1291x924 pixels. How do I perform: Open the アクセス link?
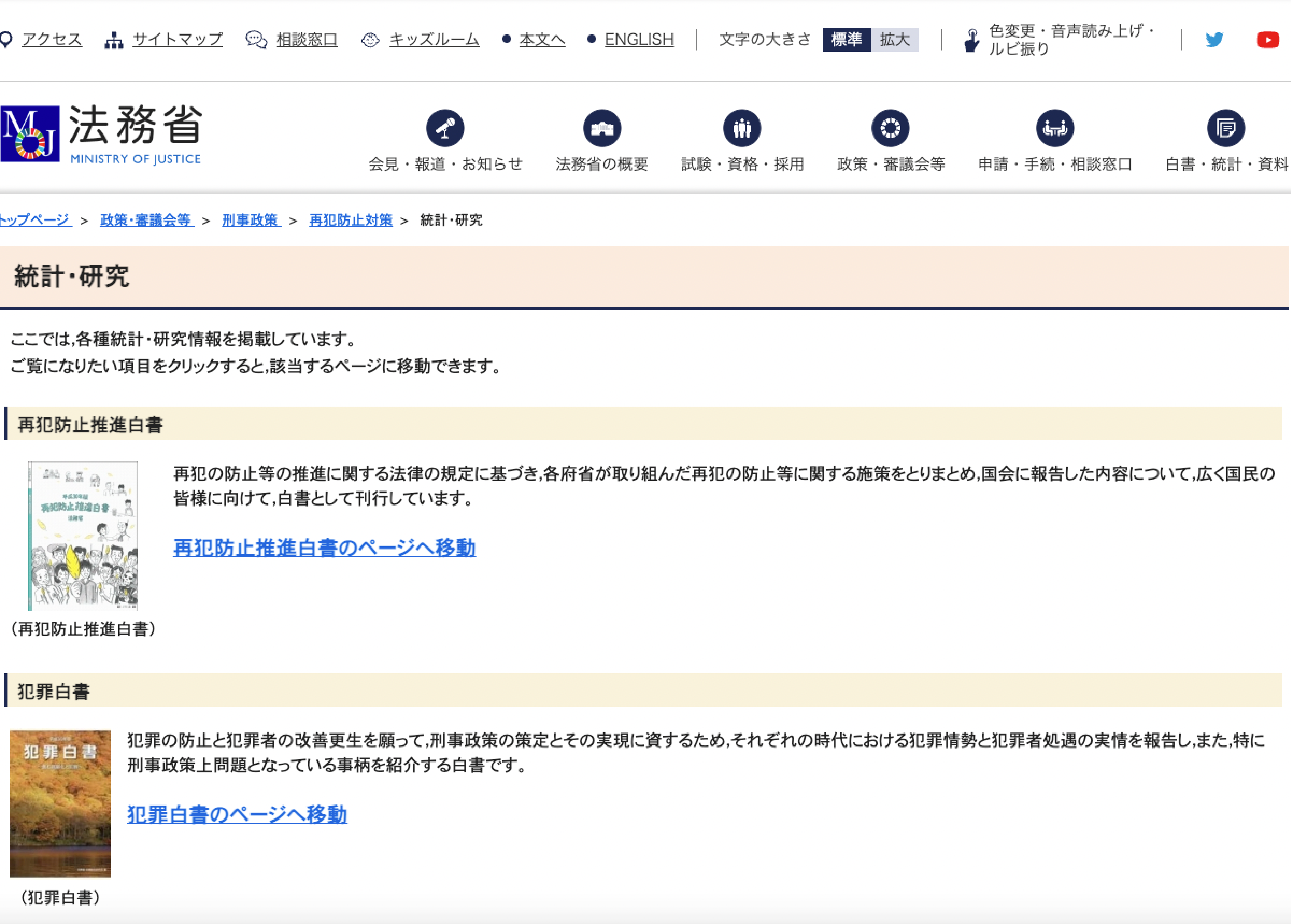coord(52,40)
